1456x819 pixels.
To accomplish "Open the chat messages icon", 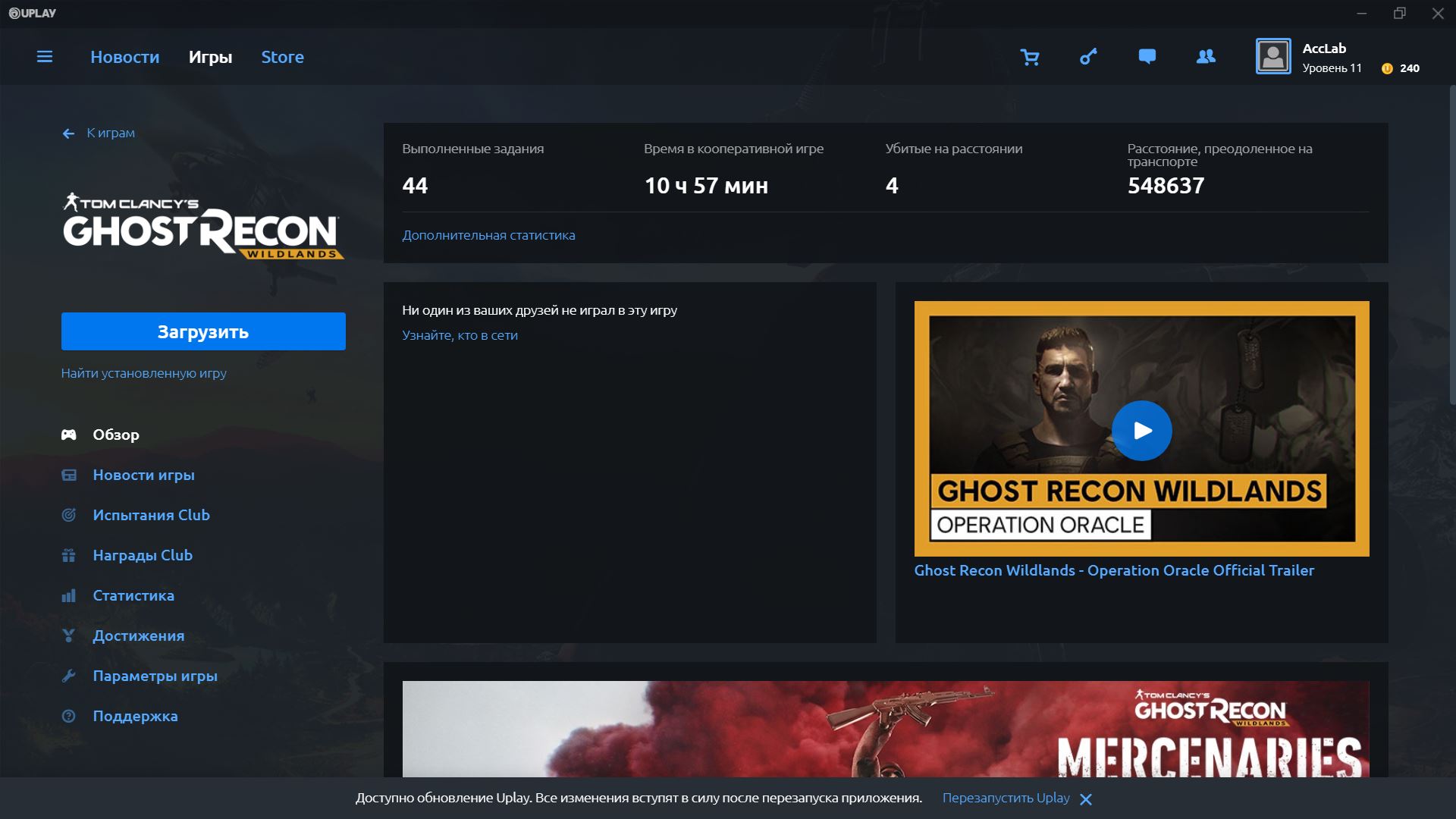I will point(1147,57).
